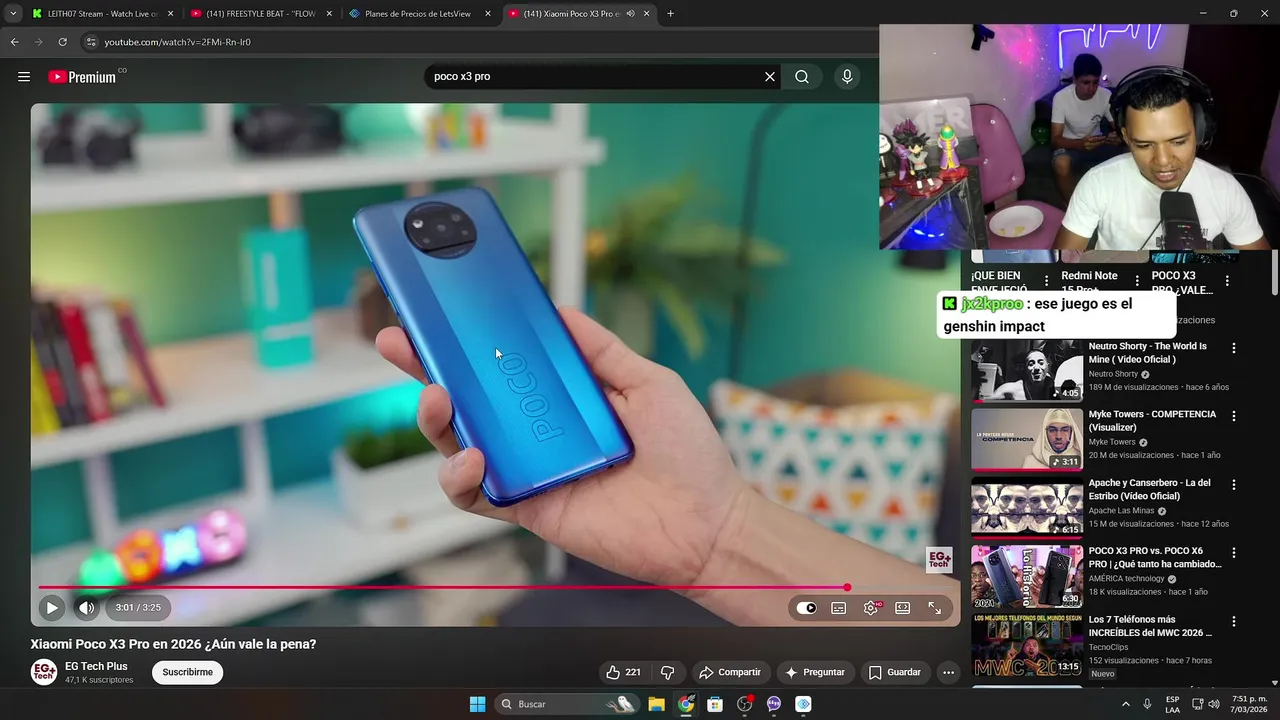Play the video with the play button

click(x=52, y=607)
